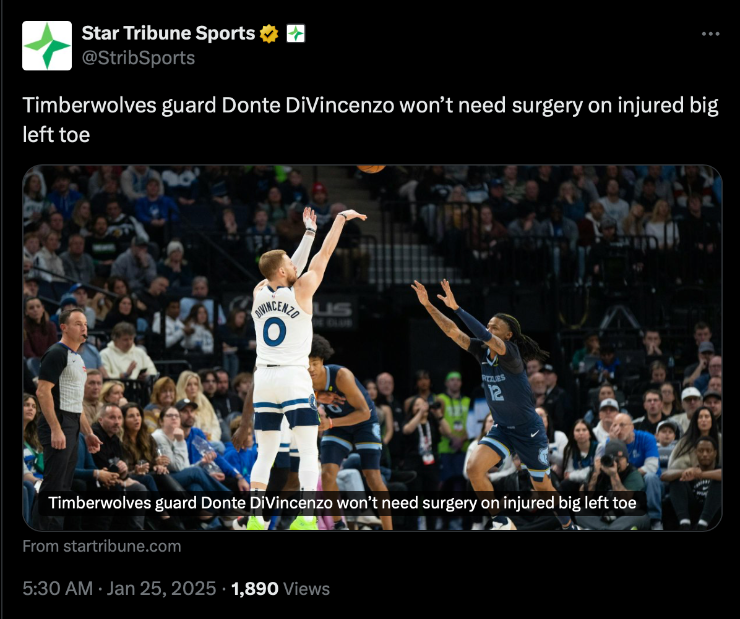Select the tweet text about DiVincenzo's toe

[370, 120]
